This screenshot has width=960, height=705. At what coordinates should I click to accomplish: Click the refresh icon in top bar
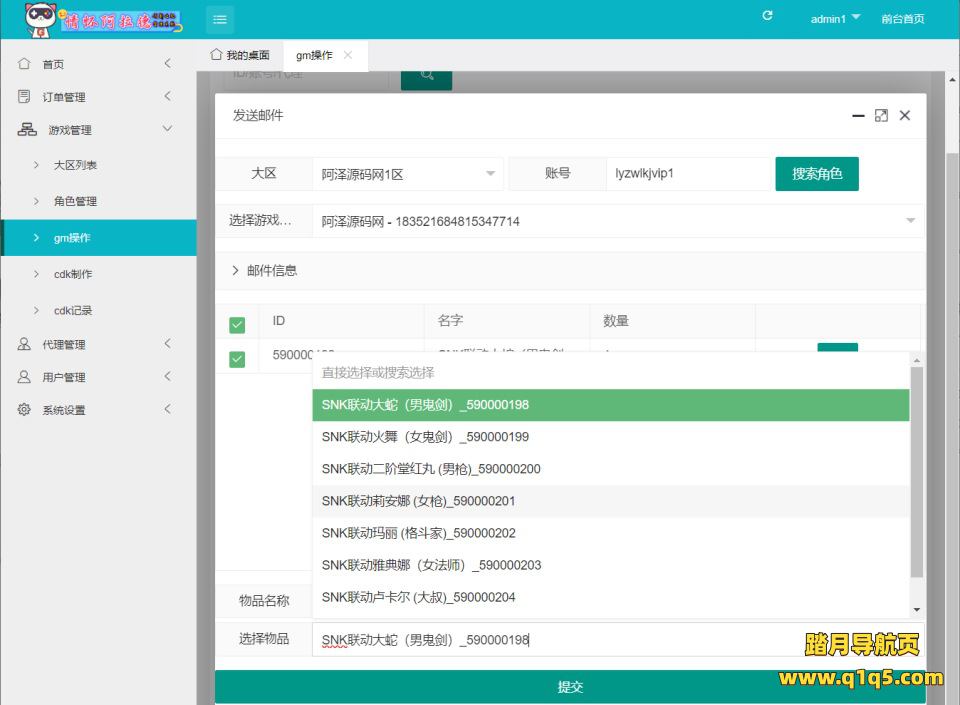pyautogui.click(x=767, y=16)
